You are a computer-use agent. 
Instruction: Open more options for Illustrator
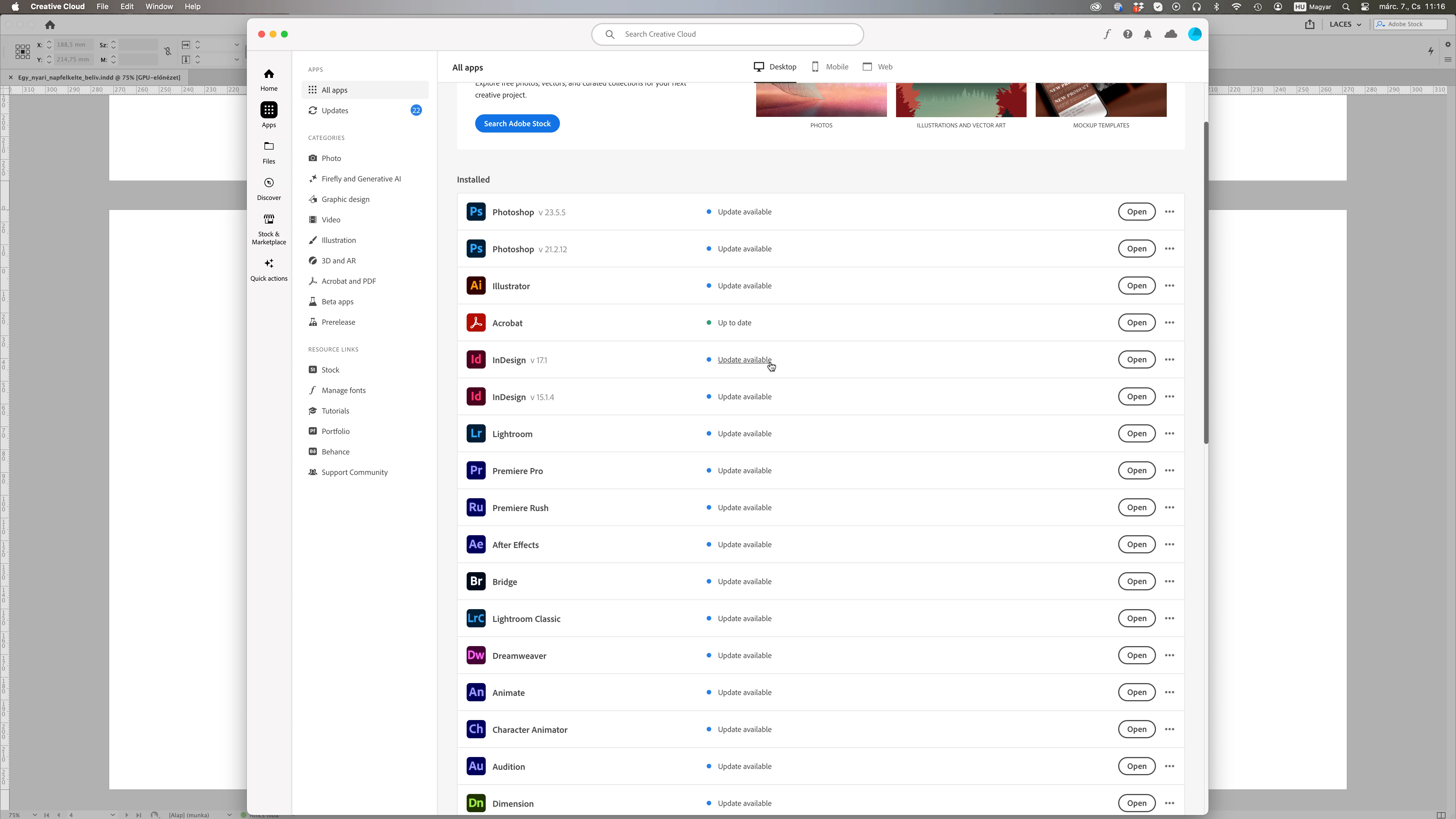1169,286
